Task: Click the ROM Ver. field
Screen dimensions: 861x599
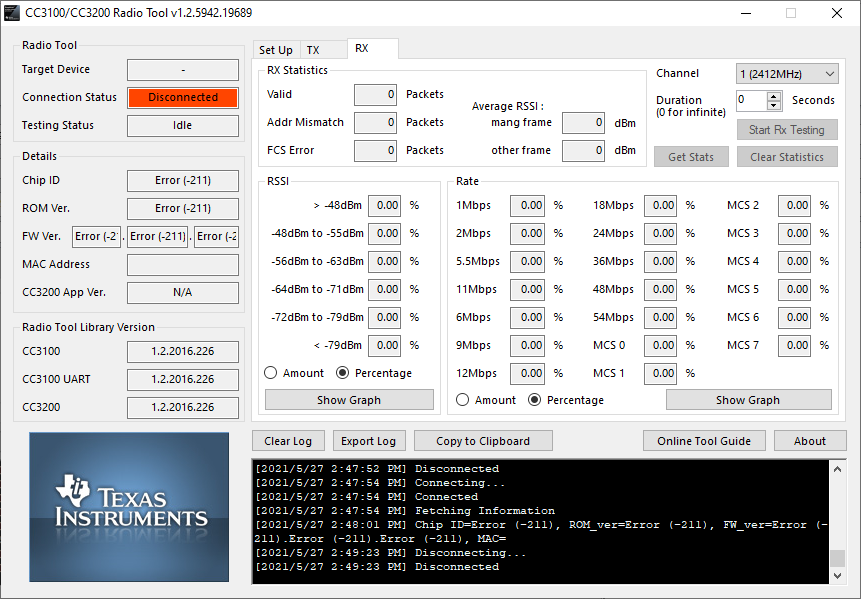Action: point(183,209)
